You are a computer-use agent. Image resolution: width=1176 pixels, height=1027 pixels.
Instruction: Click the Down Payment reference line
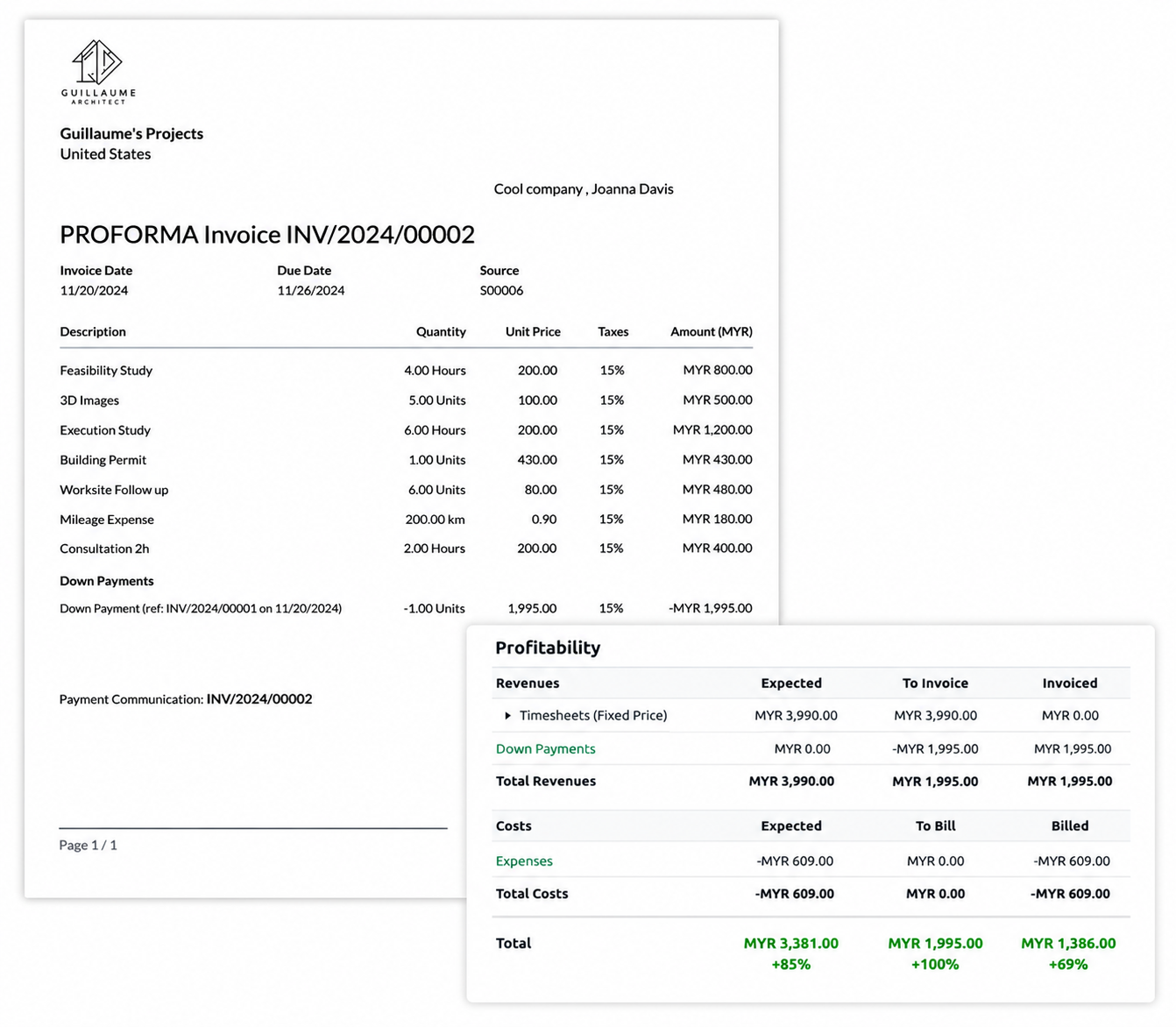[201, 608]
